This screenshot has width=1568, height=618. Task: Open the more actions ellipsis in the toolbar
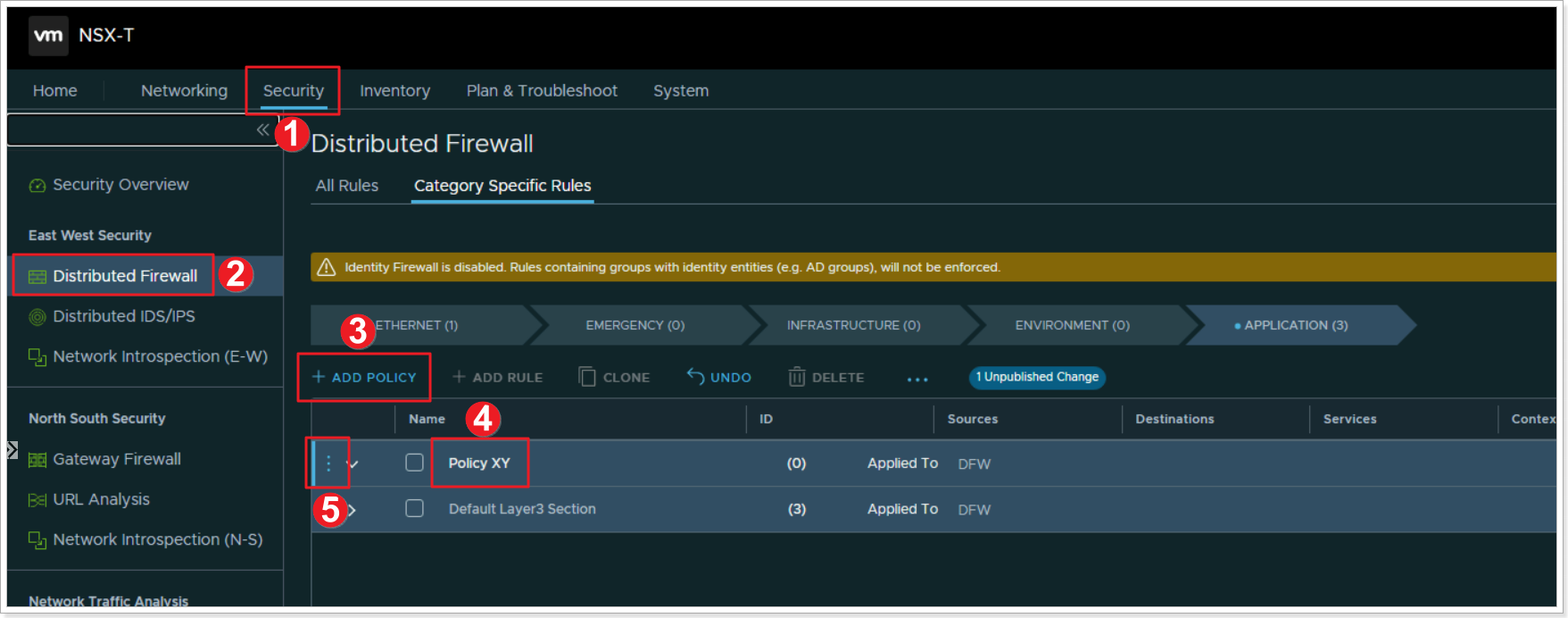(917, 379)
